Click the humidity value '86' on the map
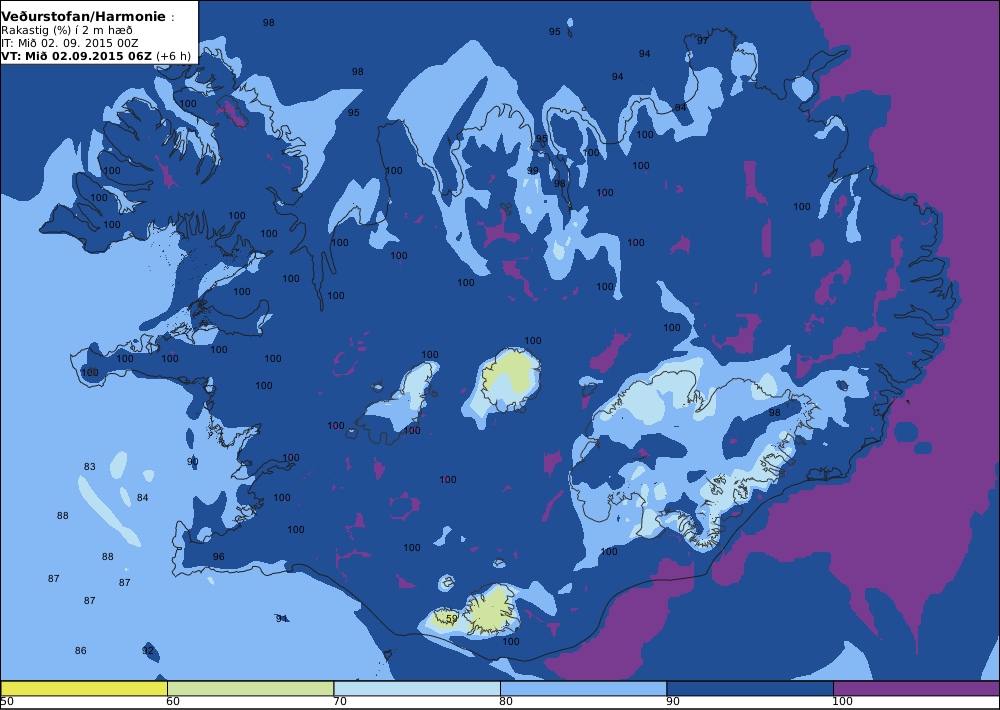 pyautogui.click(x=80, y=650)
